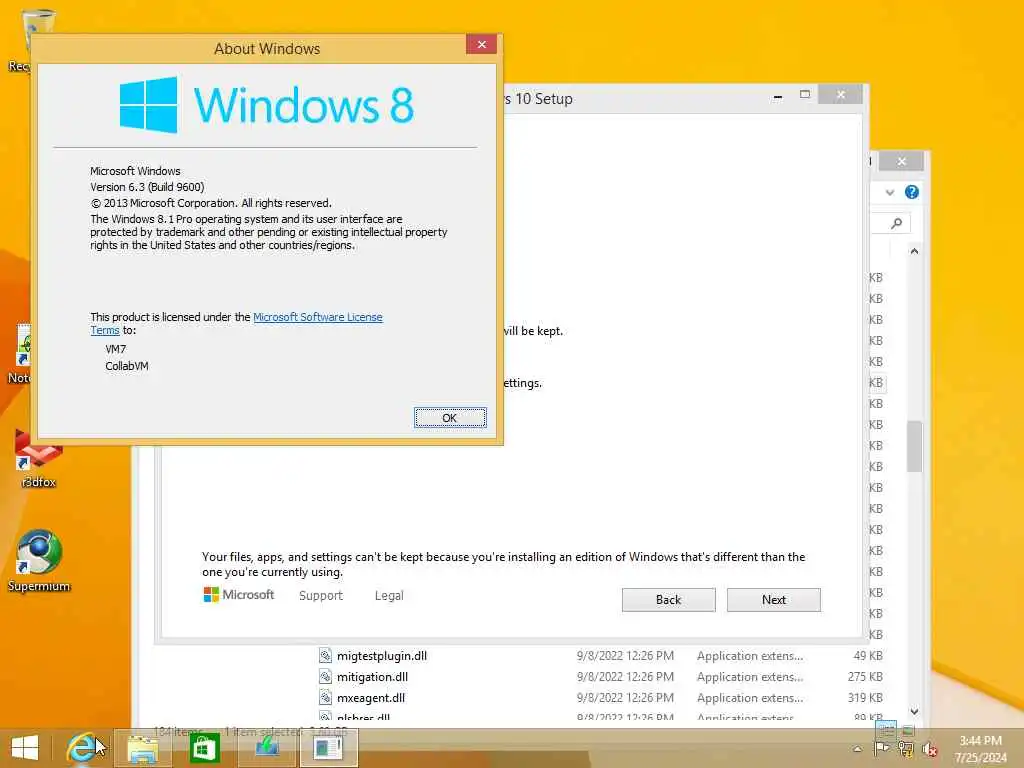The height and width of the screenshot is (768, 1024).
Task: Switch Explorer to details view button
Action: [887, 729]
